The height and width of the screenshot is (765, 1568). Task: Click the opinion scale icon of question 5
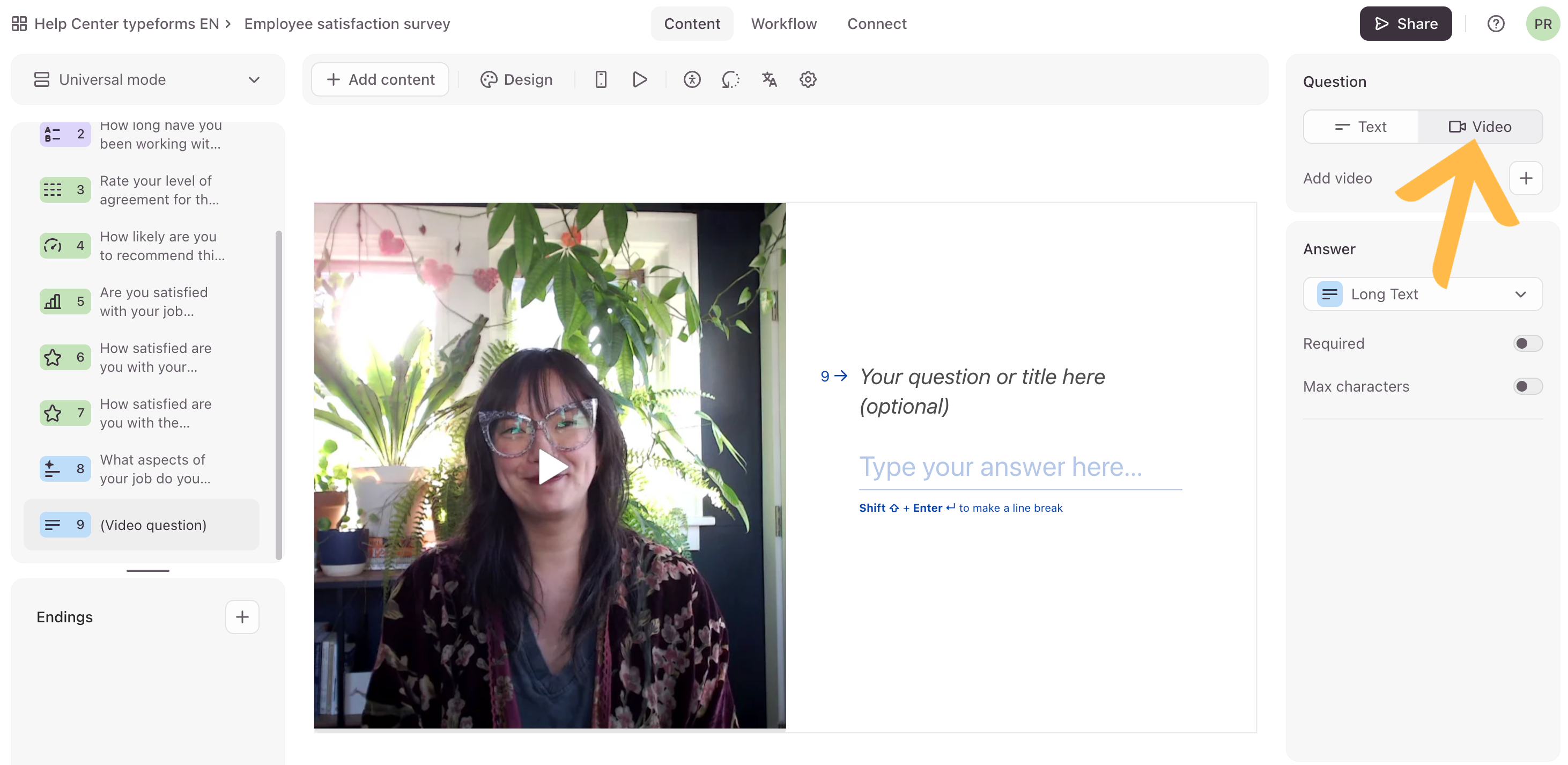53,301
